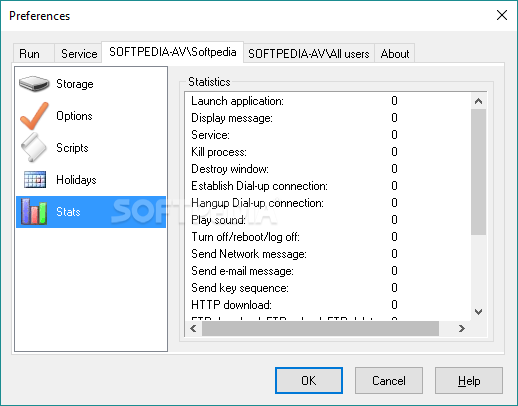Open the SOFTPEDIA-AV\All users tab
This screenshot has height=406, width=518.
point(309,54)
